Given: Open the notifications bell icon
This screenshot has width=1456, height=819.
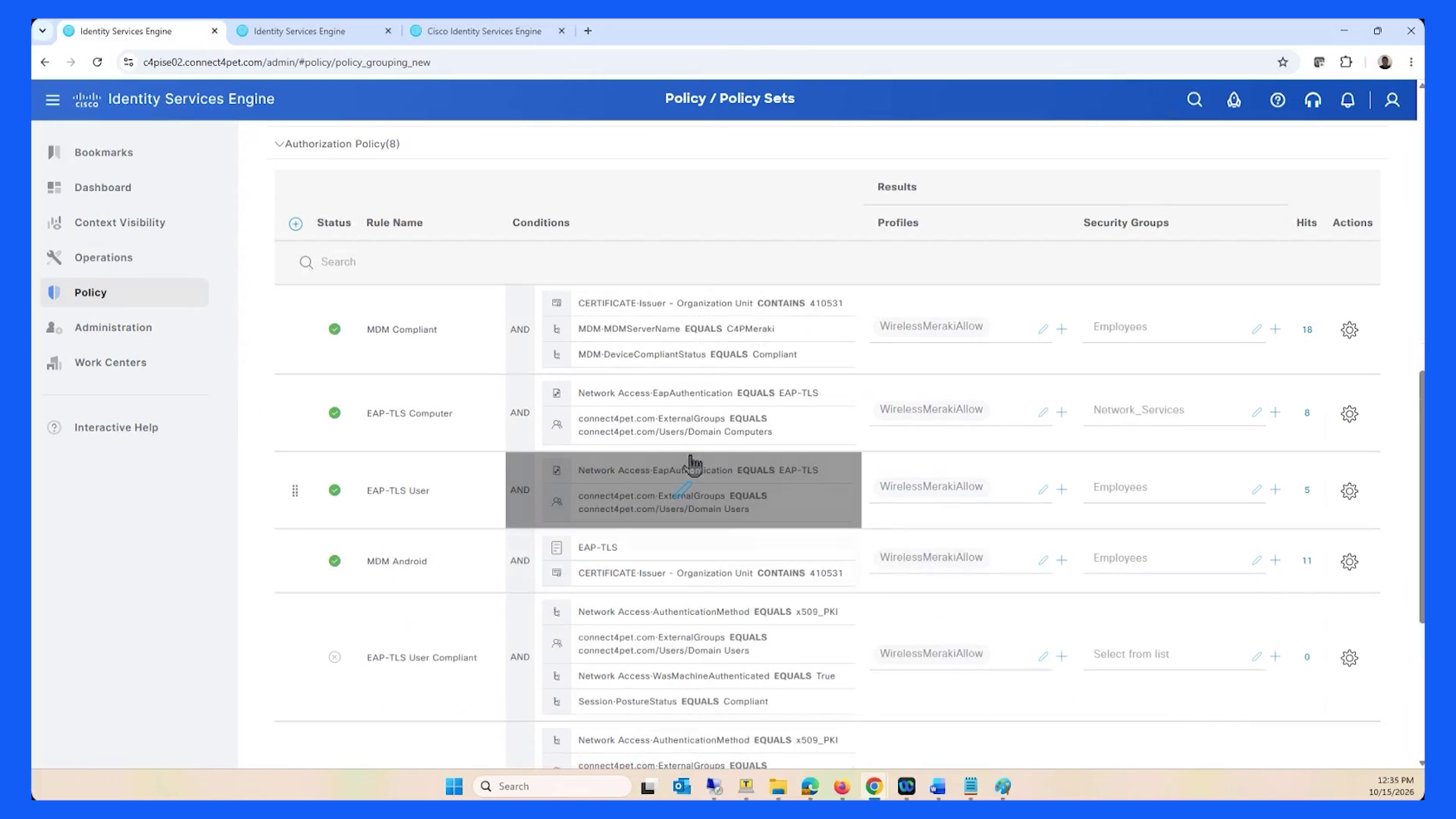Looking at the screenshot, I should point(1348,99).
